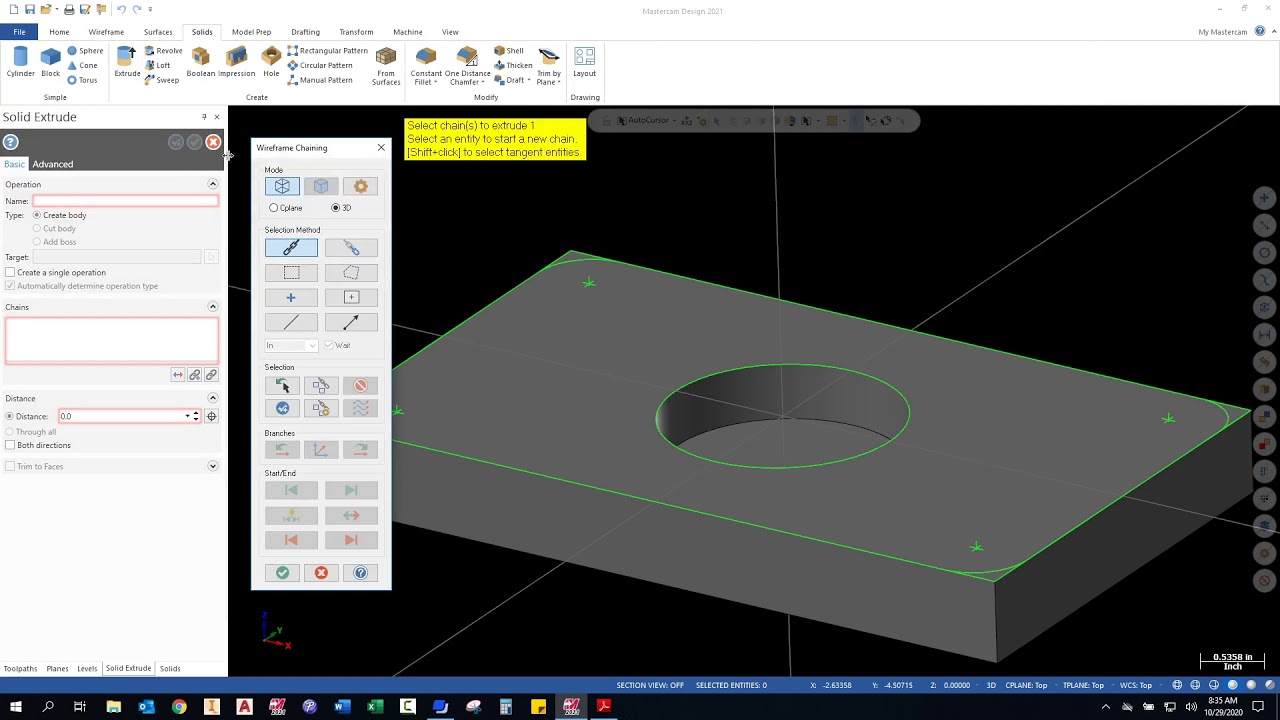Cancel chaining with red X button
The image size is (1280, 720).
tap(321, 573)
